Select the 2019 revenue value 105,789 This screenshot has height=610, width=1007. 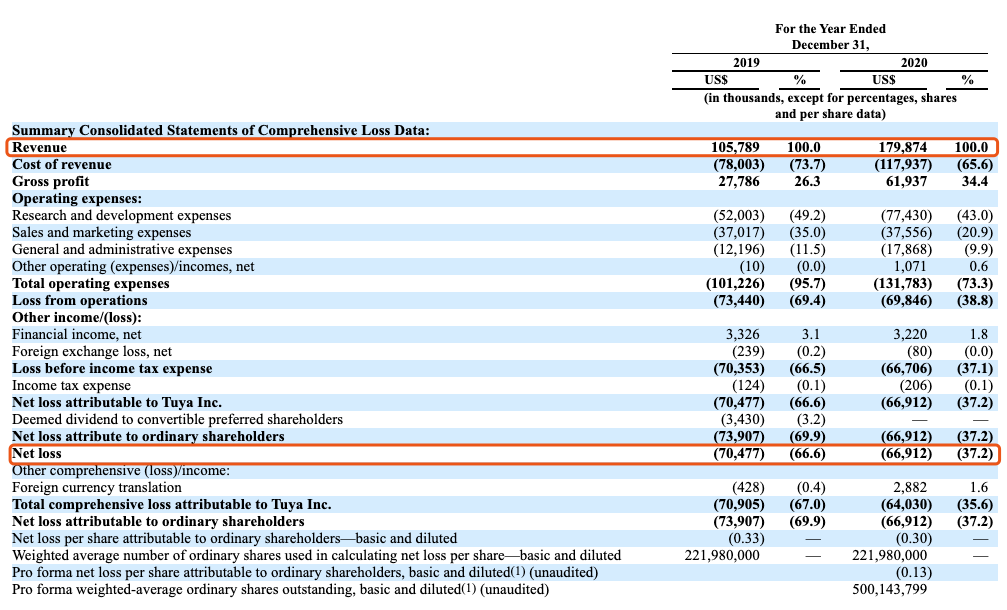pyautogui.click(x=735, y=147)
